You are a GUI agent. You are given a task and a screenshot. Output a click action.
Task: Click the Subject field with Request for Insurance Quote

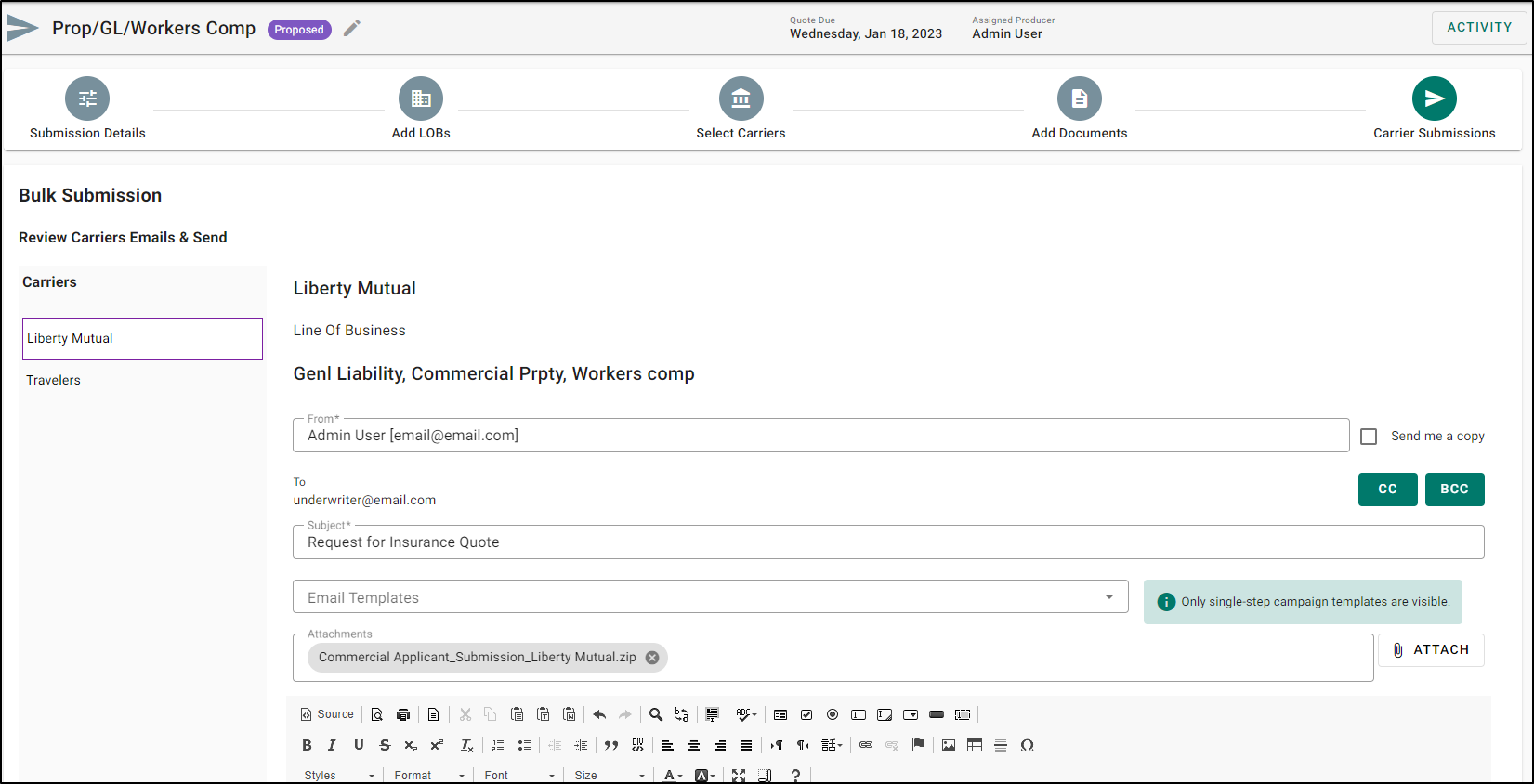pos(888,542)
